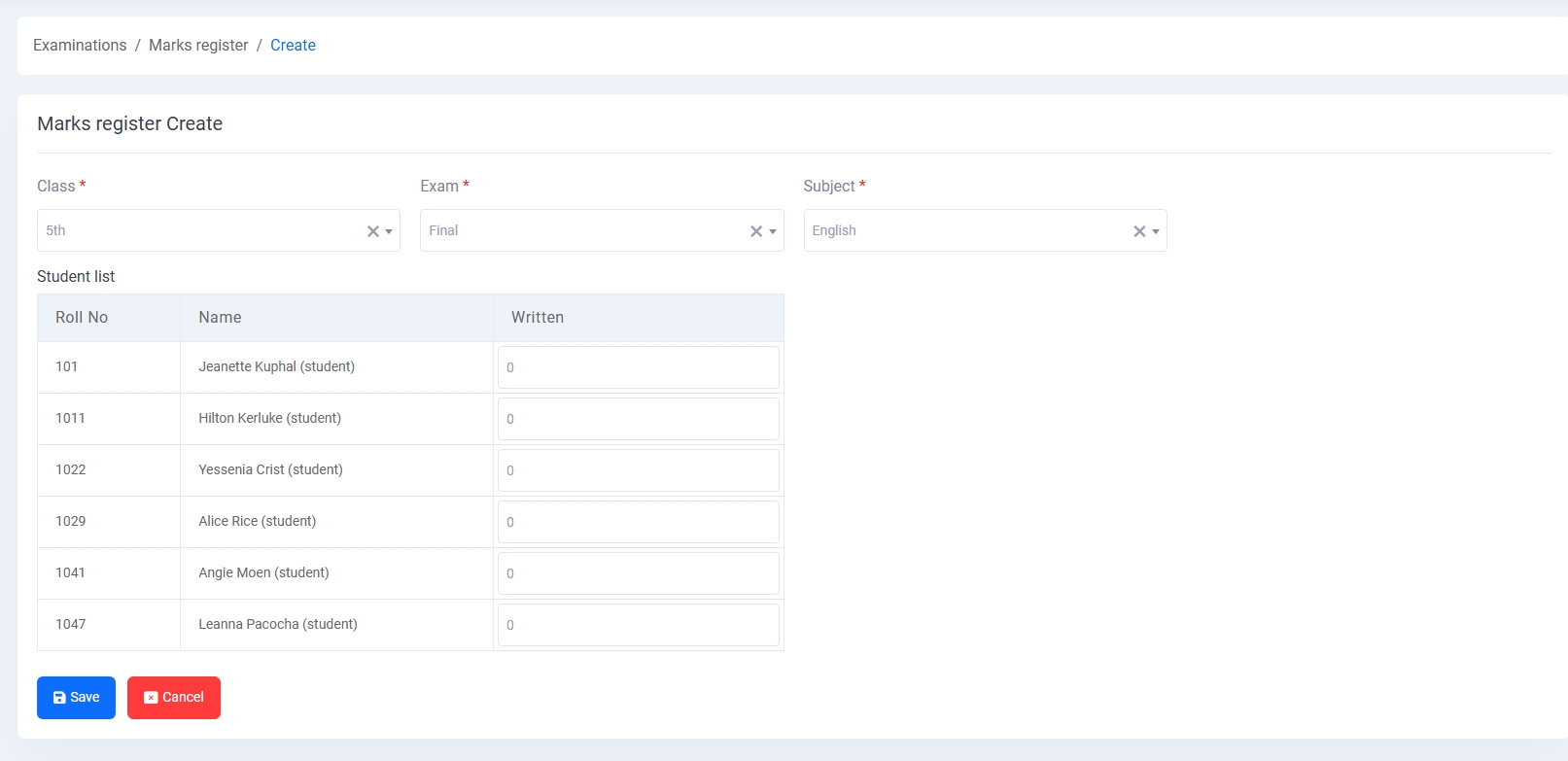1568x761 pixels.
Task: Clear the Subject selection with X icon
Action: click(1139, 231)
